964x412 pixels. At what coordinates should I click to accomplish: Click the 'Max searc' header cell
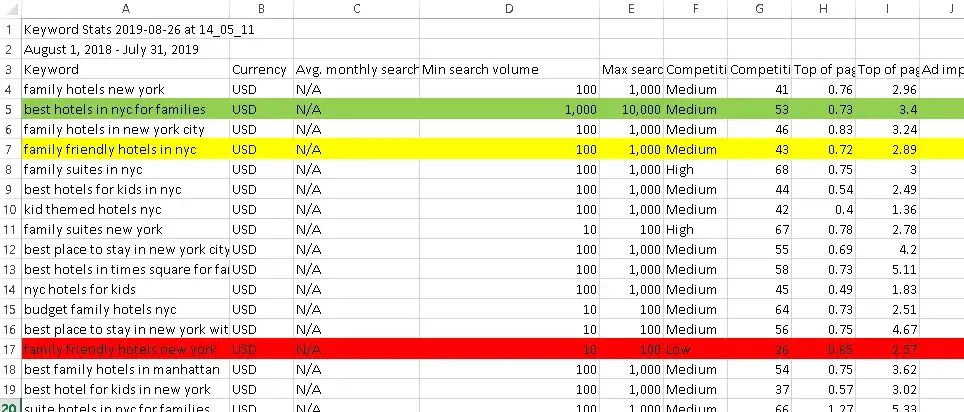pos(631,69)
